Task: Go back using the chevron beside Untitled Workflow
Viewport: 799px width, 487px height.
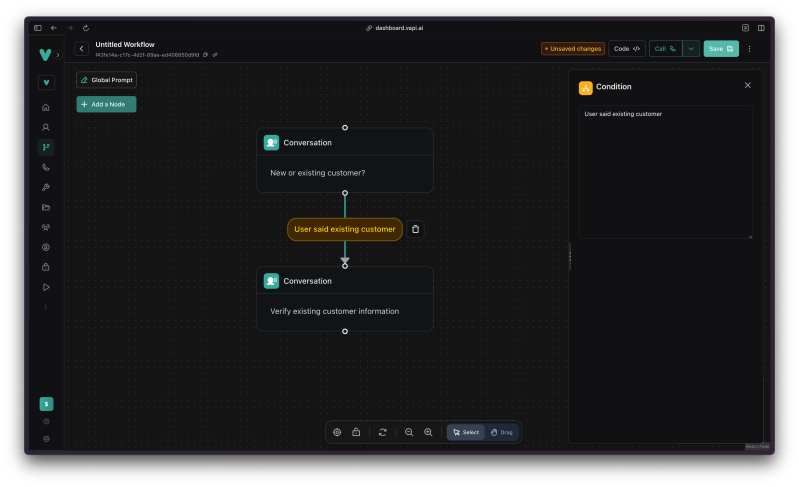Action: coord(82,49)
